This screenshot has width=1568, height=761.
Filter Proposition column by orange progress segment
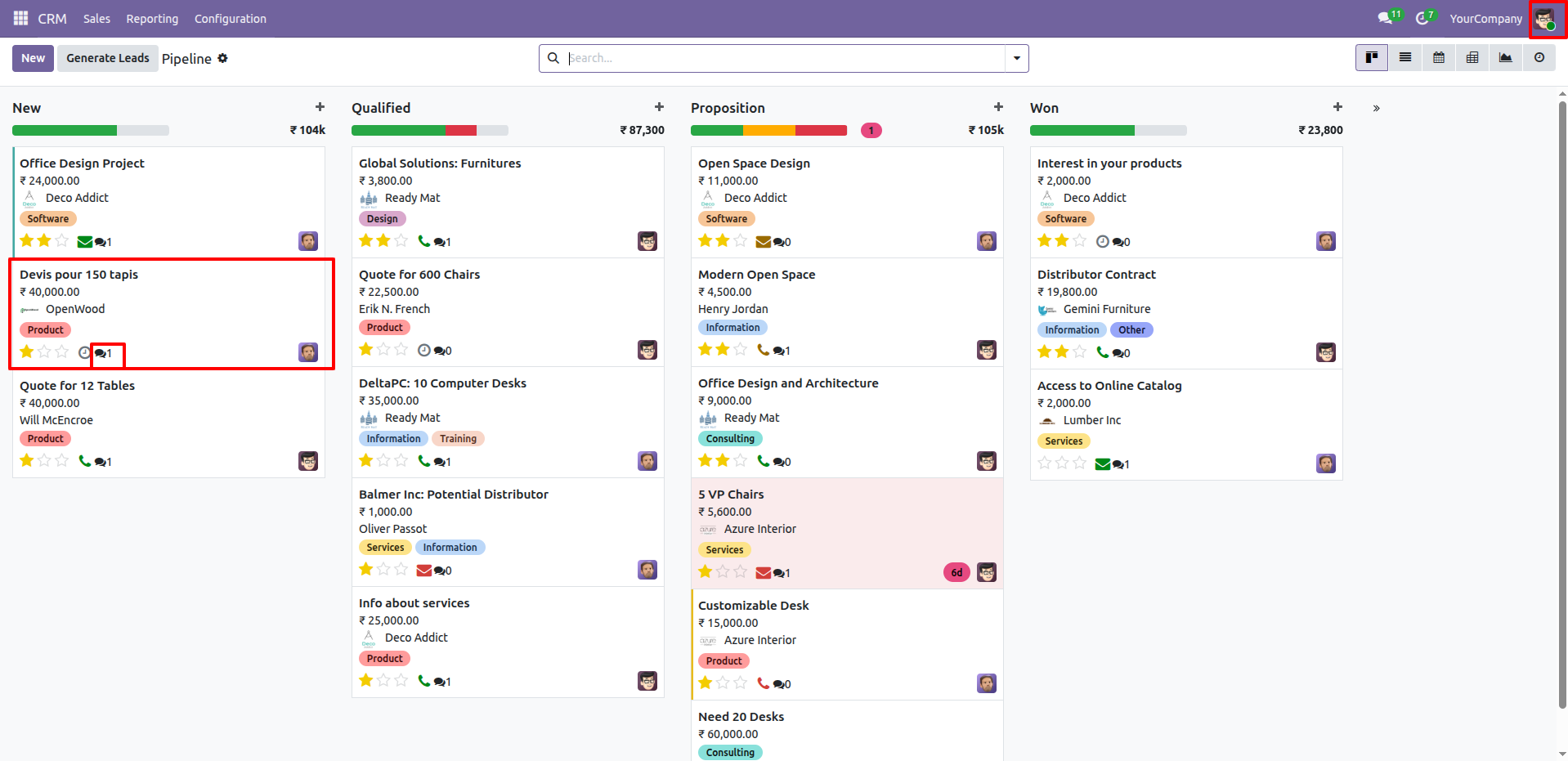(769, 130)
